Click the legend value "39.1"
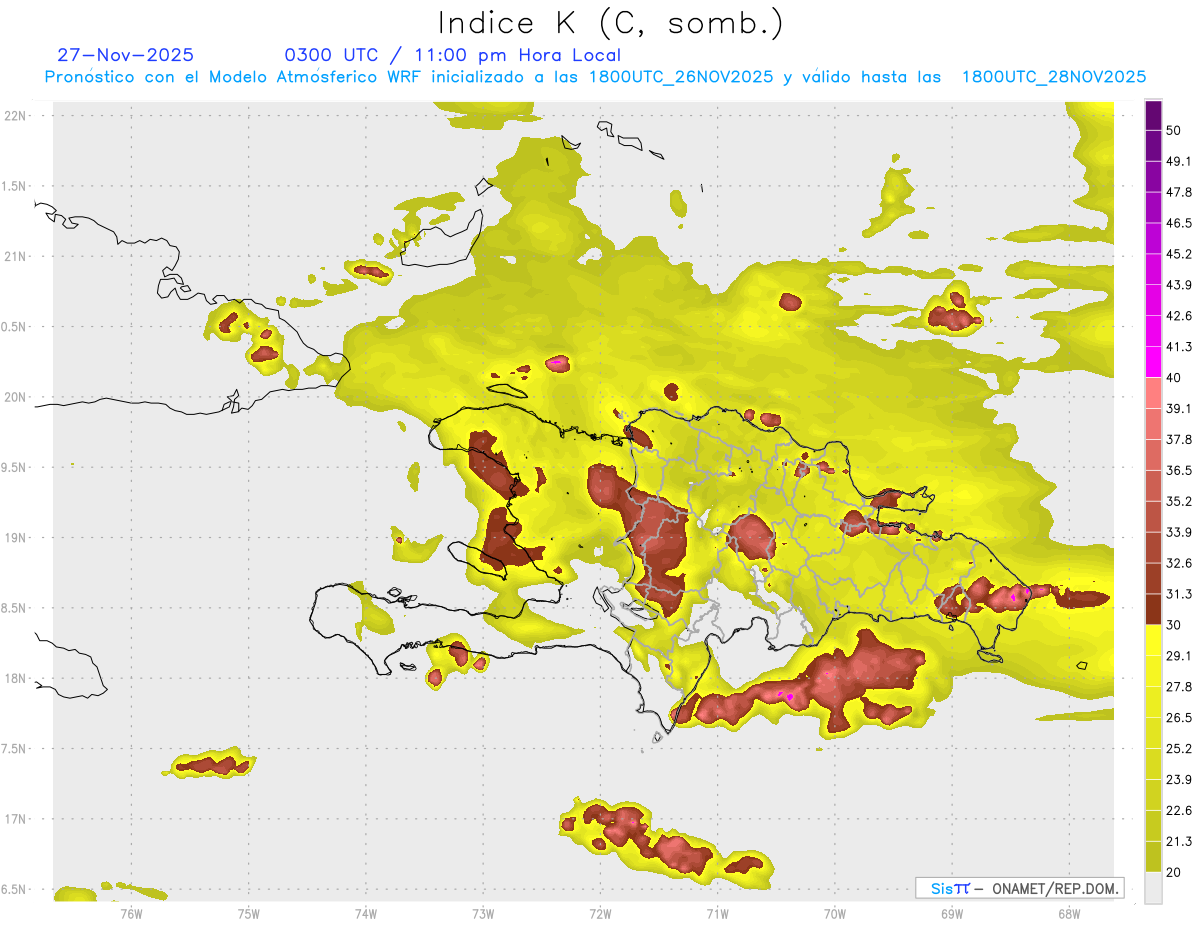This screenshot has height=927, width=1200. click(x=1178, y=408)
